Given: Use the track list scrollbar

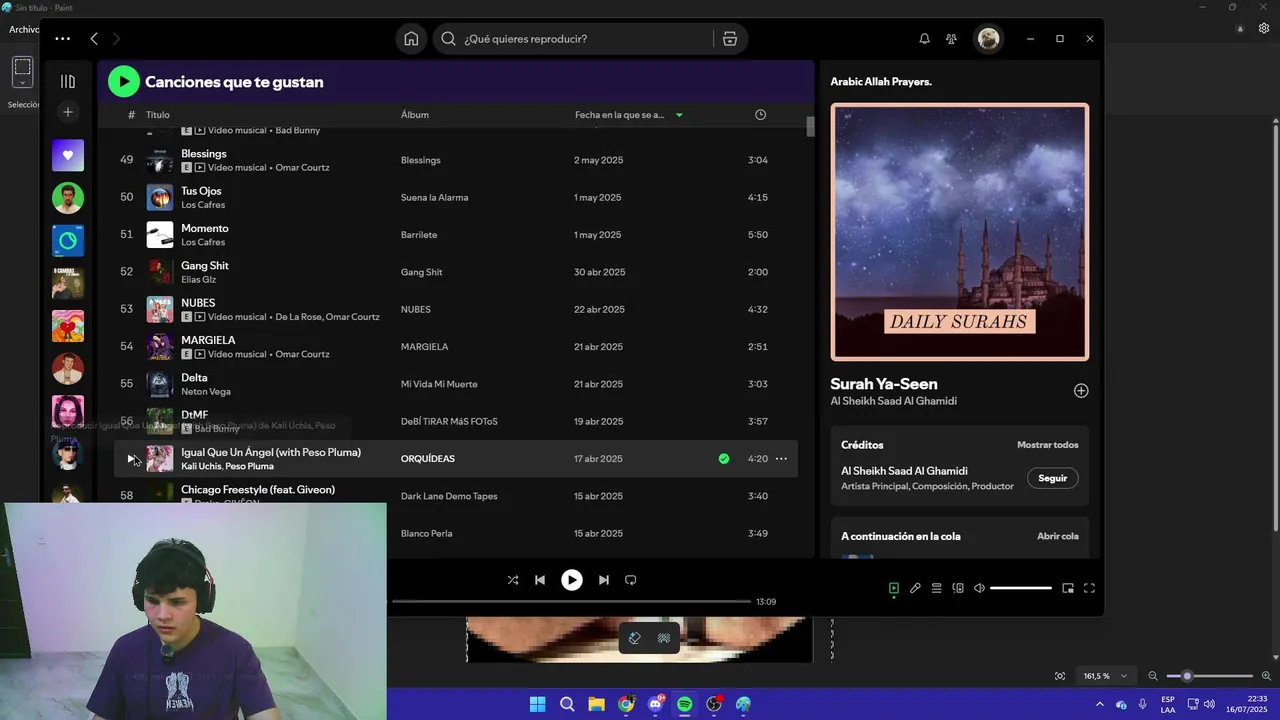Looking at the screenshot, I should click(810, 126).
